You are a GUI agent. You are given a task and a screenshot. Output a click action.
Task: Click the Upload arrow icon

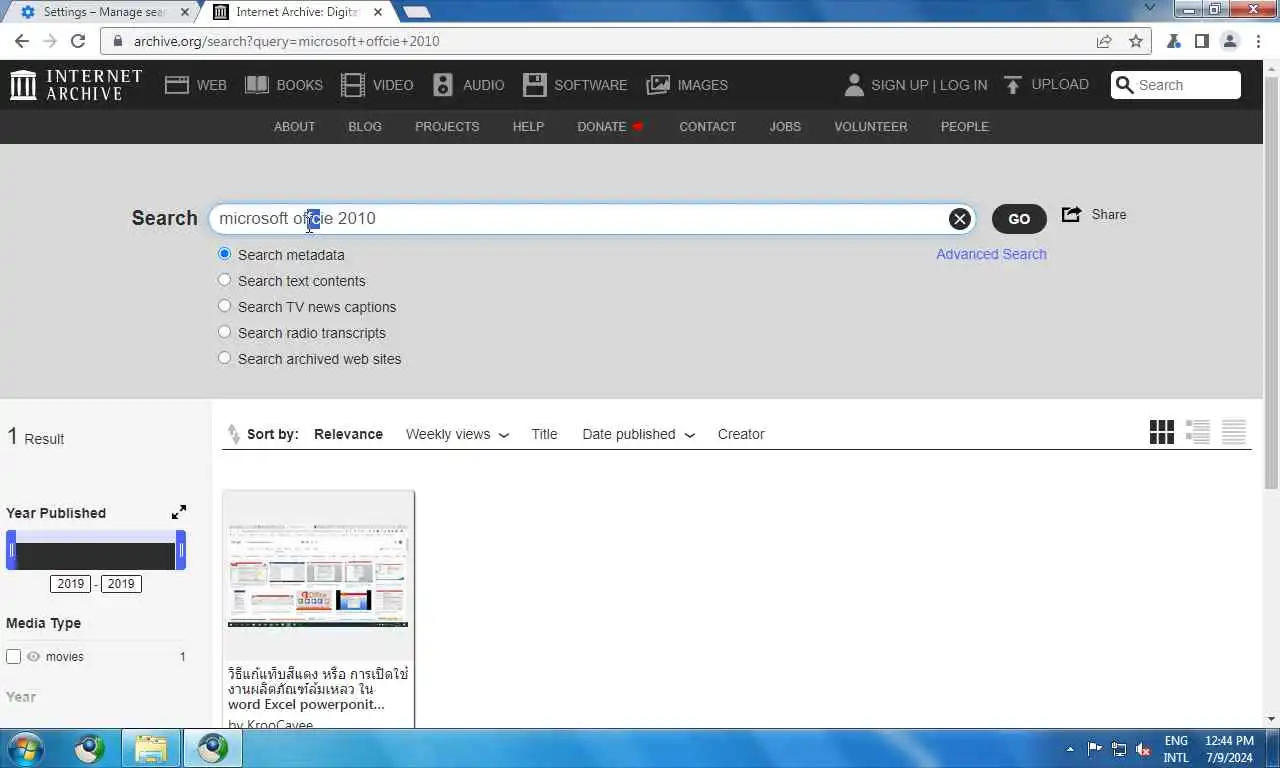1013,85
